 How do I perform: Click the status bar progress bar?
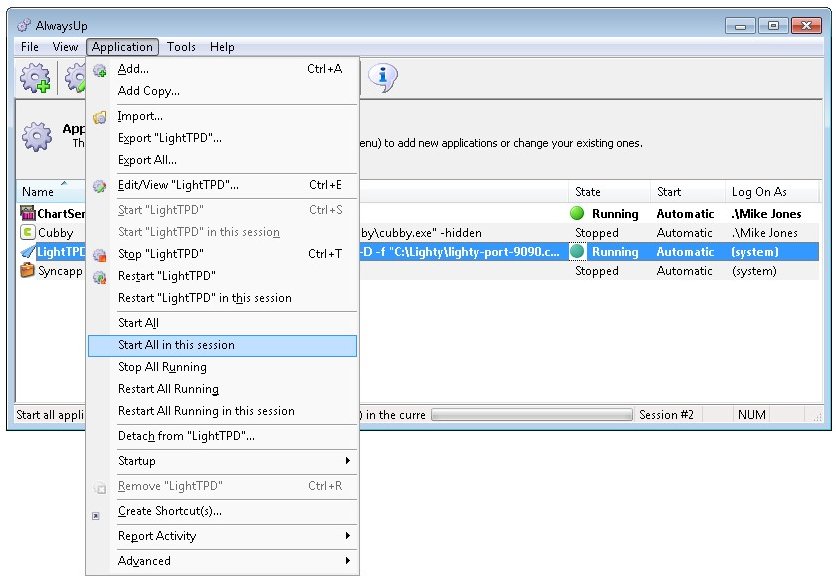(x=532, y=414)
